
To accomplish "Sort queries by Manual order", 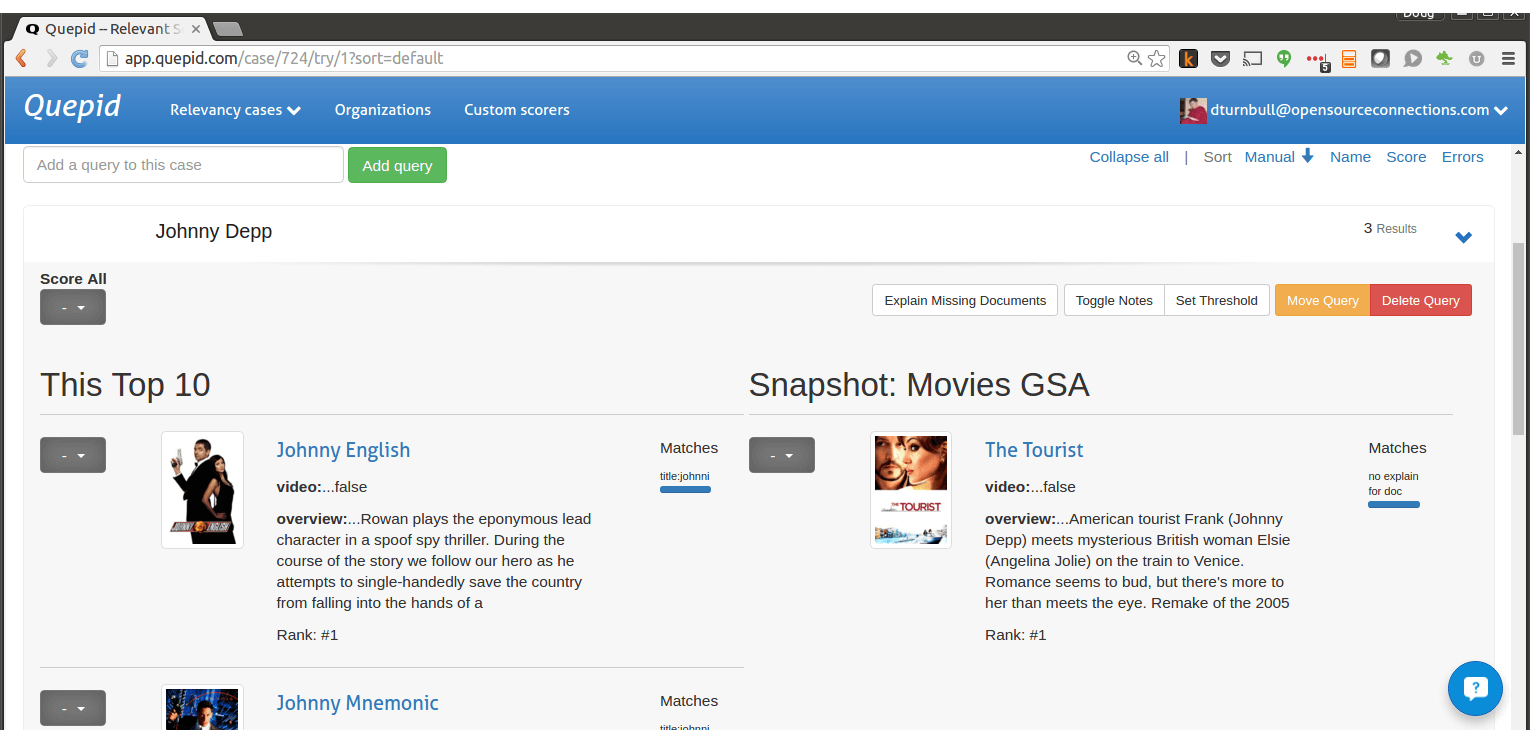I will click(1270, 157).
